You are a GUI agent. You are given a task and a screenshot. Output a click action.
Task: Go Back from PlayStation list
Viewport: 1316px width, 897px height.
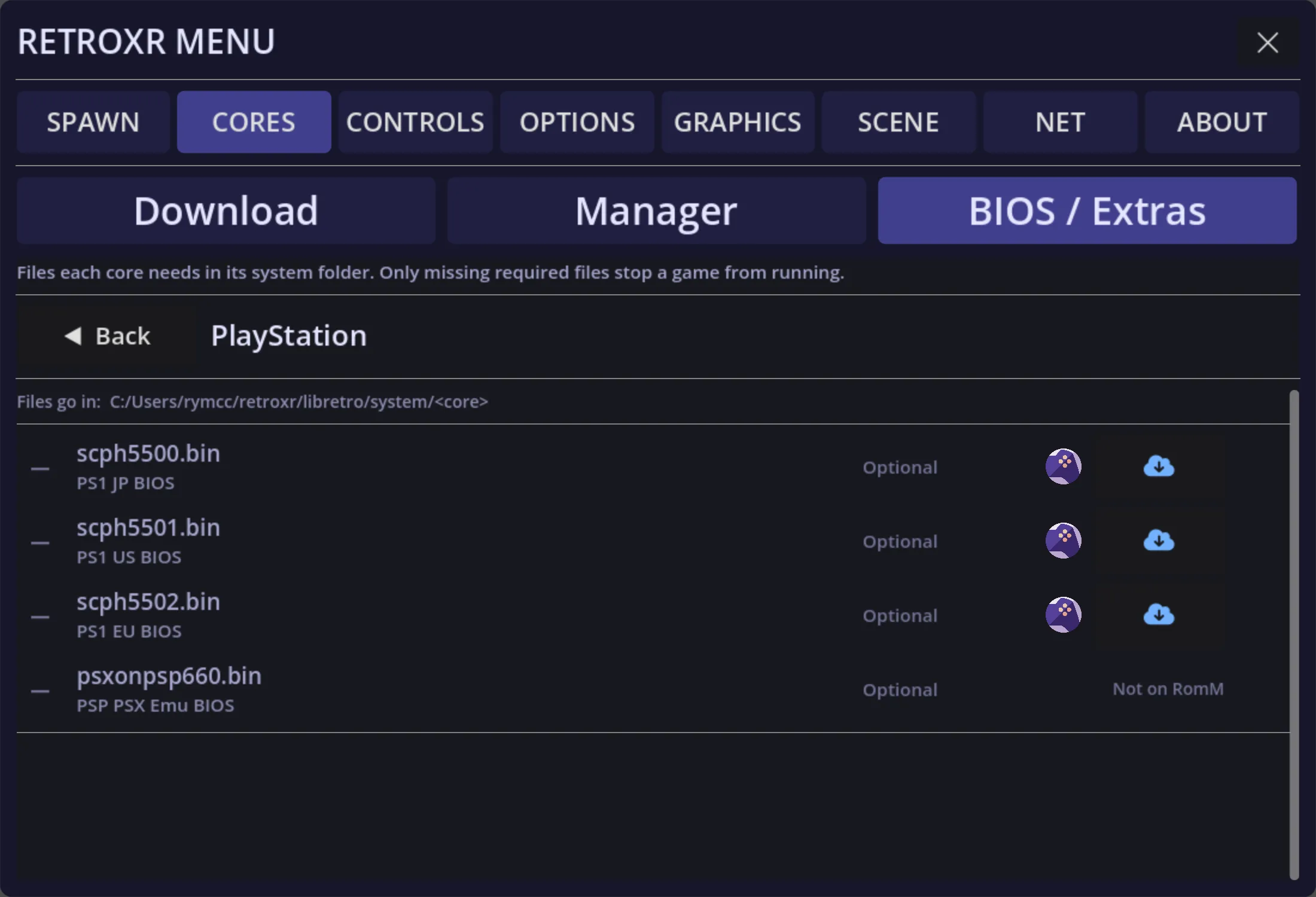pyautogui.click(x=106, y=335)
